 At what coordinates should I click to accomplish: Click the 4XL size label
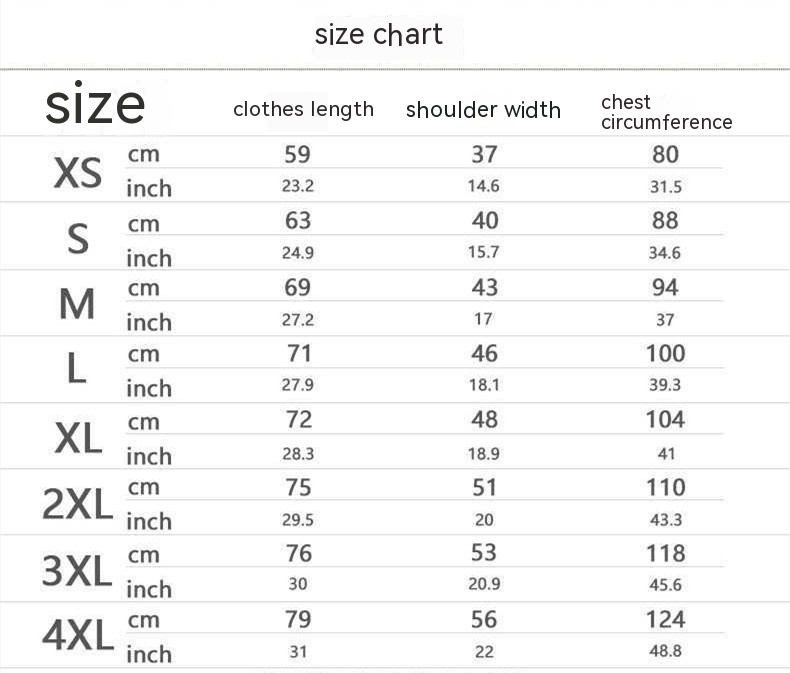coord(77,636)
